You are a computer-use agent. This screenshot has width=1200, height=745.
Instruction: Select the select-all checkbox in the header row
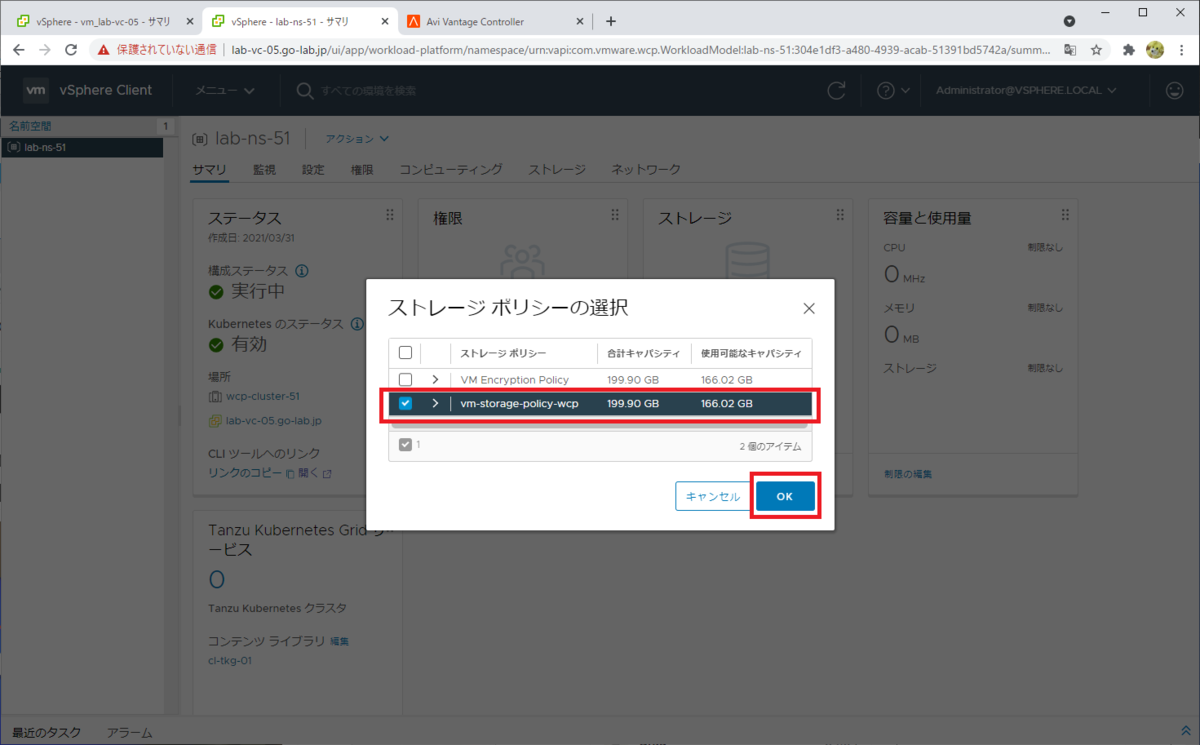pos(405,352)
